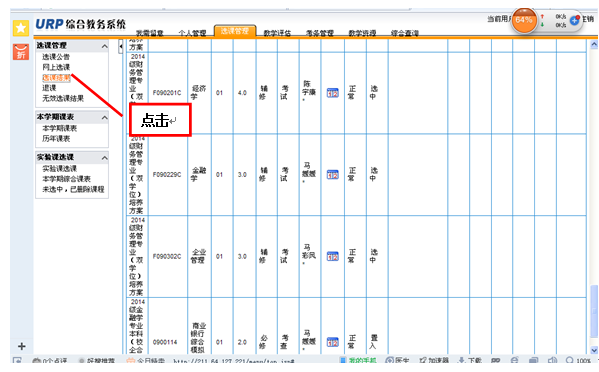599x372 pixels.
Task: Click the orange 64% memory accelerator ball
Action: [524, 20]
